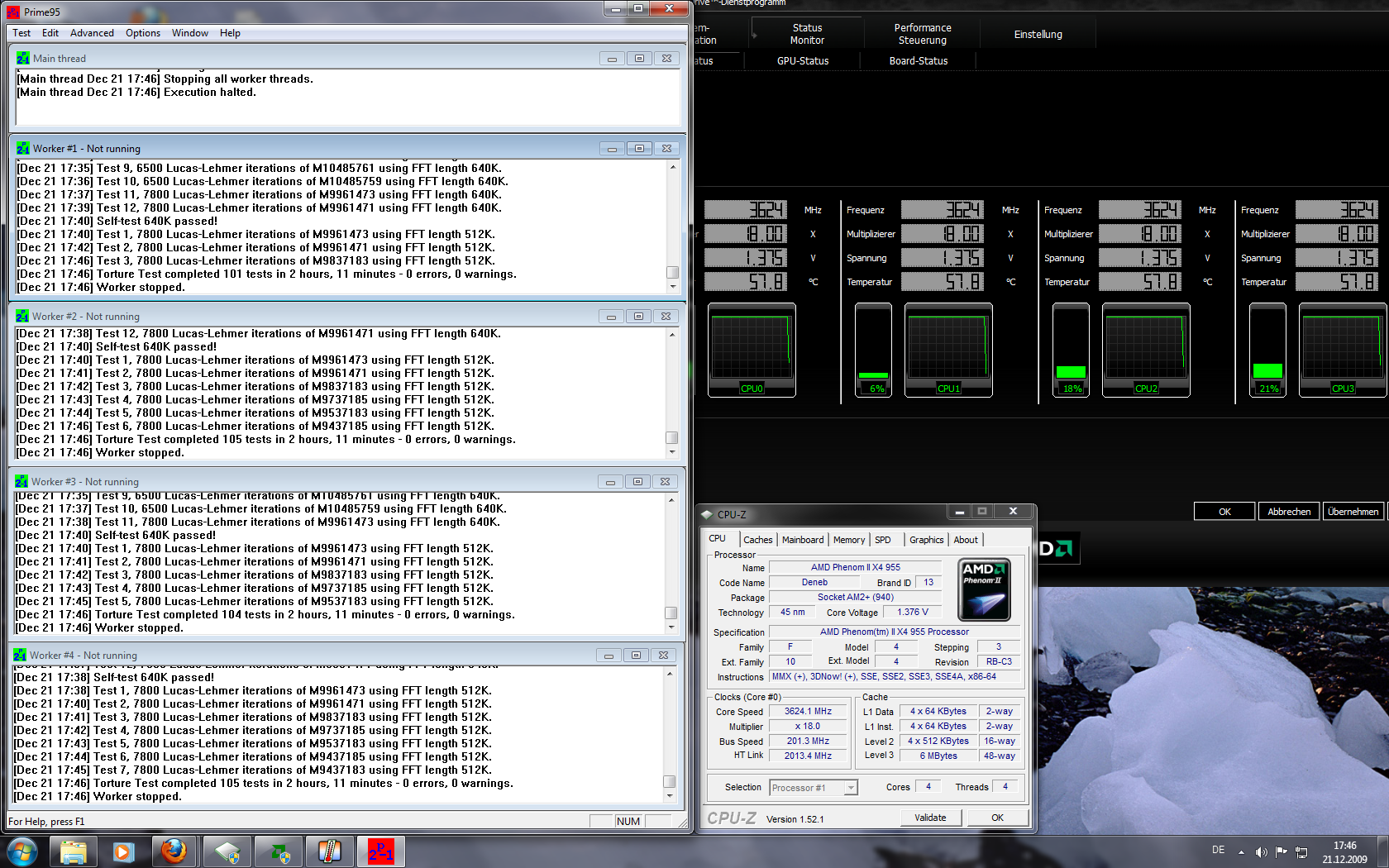Click the Core Voltage value 1.376 V
Image resolution: width=1389 pixels, height=868 pixels.
click(x=913, y=613)
